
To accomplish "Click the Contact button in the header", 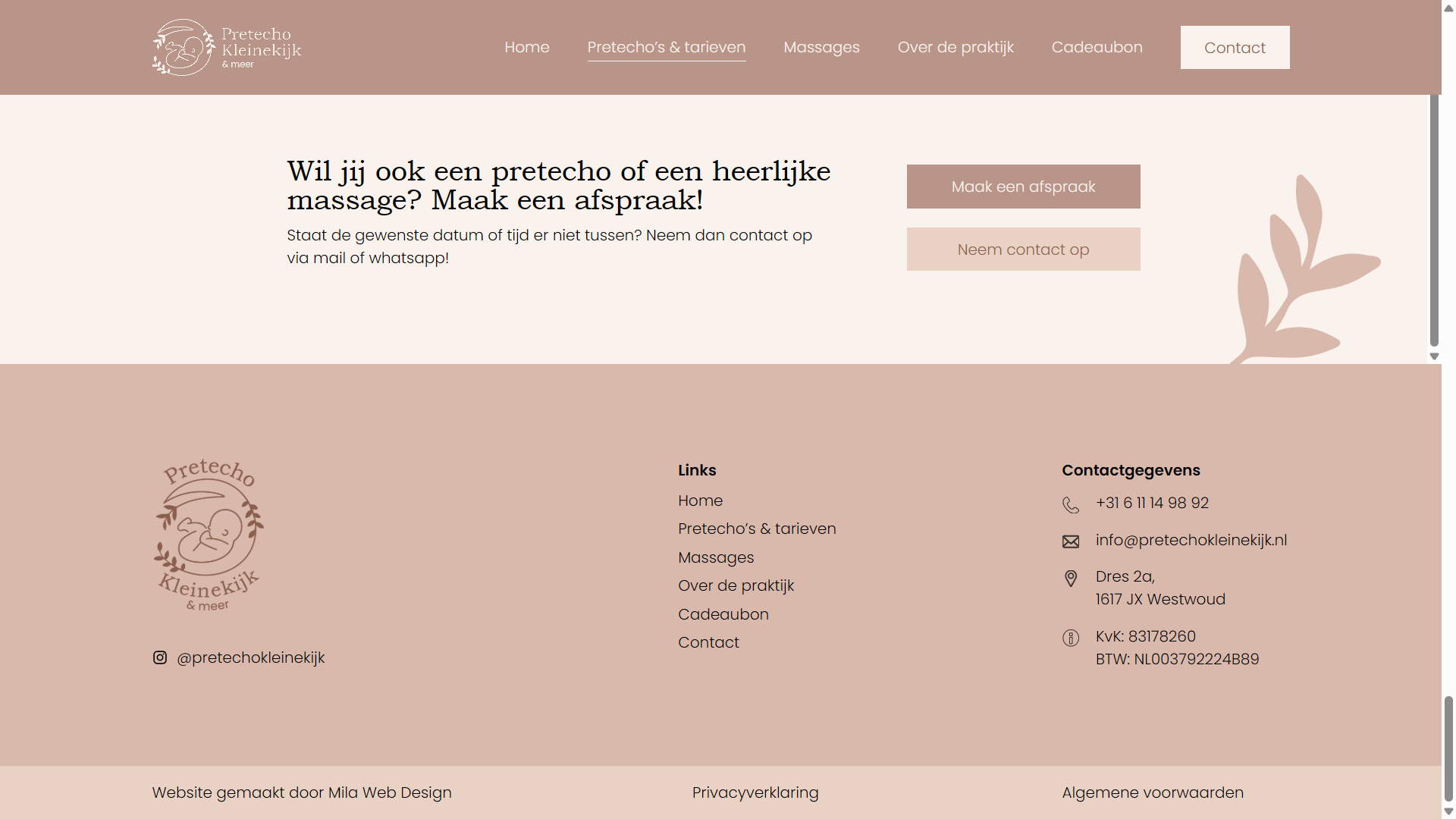I will click(1235, 47).
